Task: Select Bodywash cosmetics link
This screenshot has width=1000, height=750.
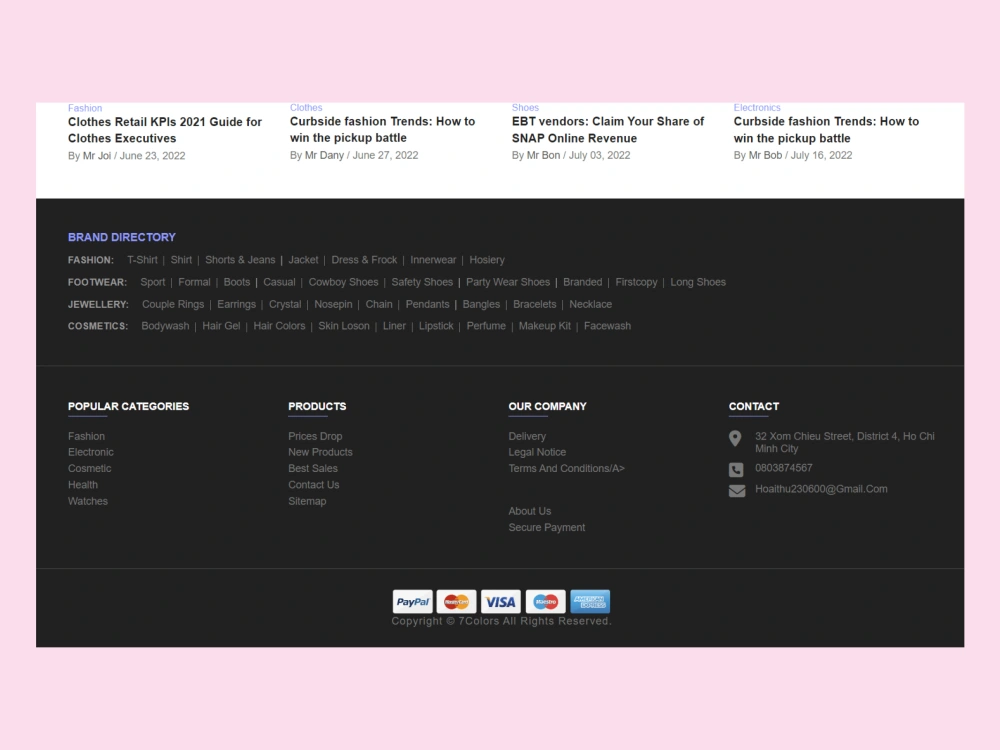Action: pos(165,326)
